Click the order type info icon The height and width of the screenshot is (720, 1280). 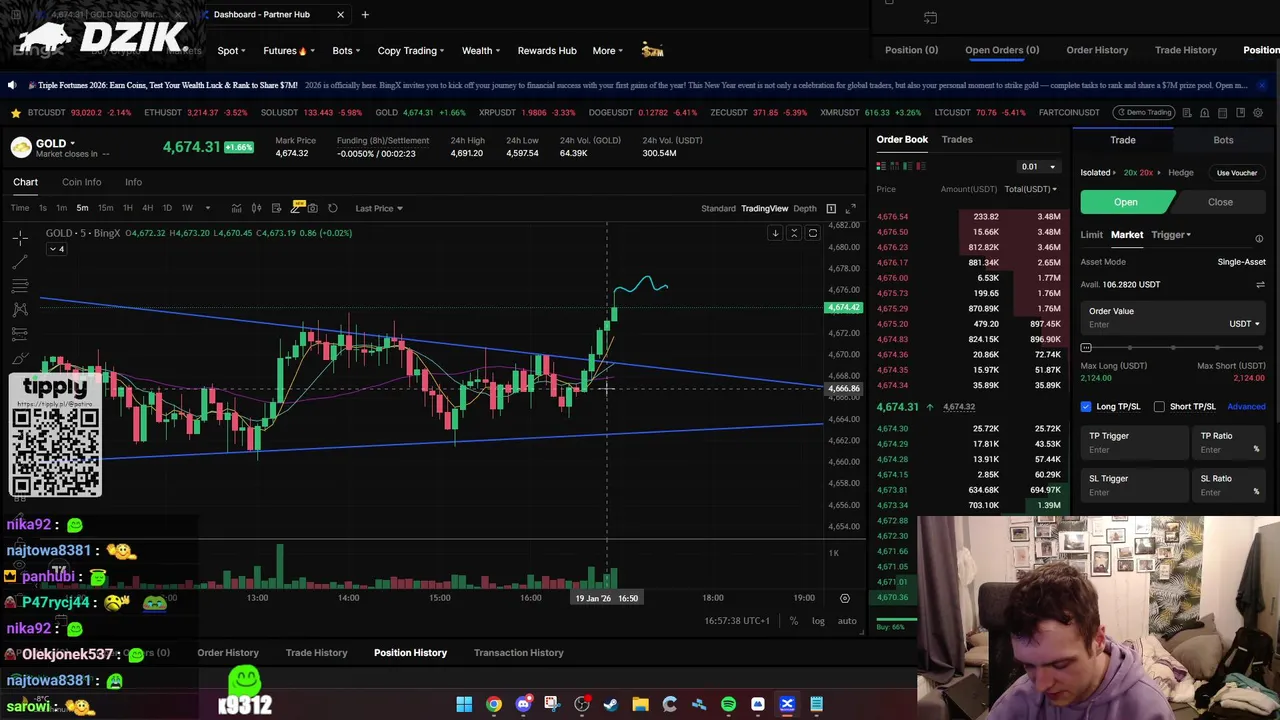pos(1259,239)
